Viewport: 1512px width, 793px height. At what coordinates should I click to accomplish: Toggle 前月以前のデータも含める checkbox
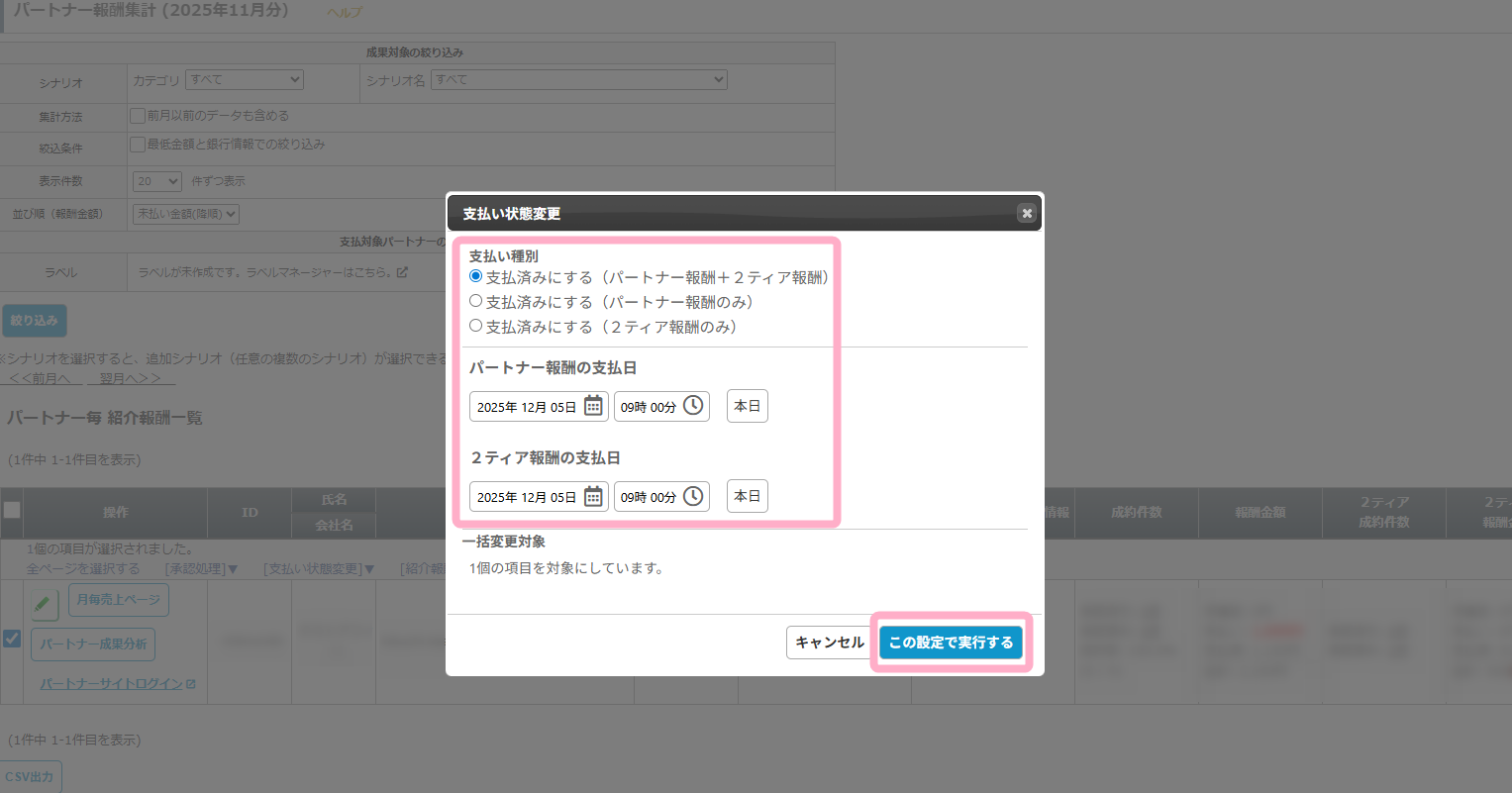pyautogui.click(x=139, y=116)
